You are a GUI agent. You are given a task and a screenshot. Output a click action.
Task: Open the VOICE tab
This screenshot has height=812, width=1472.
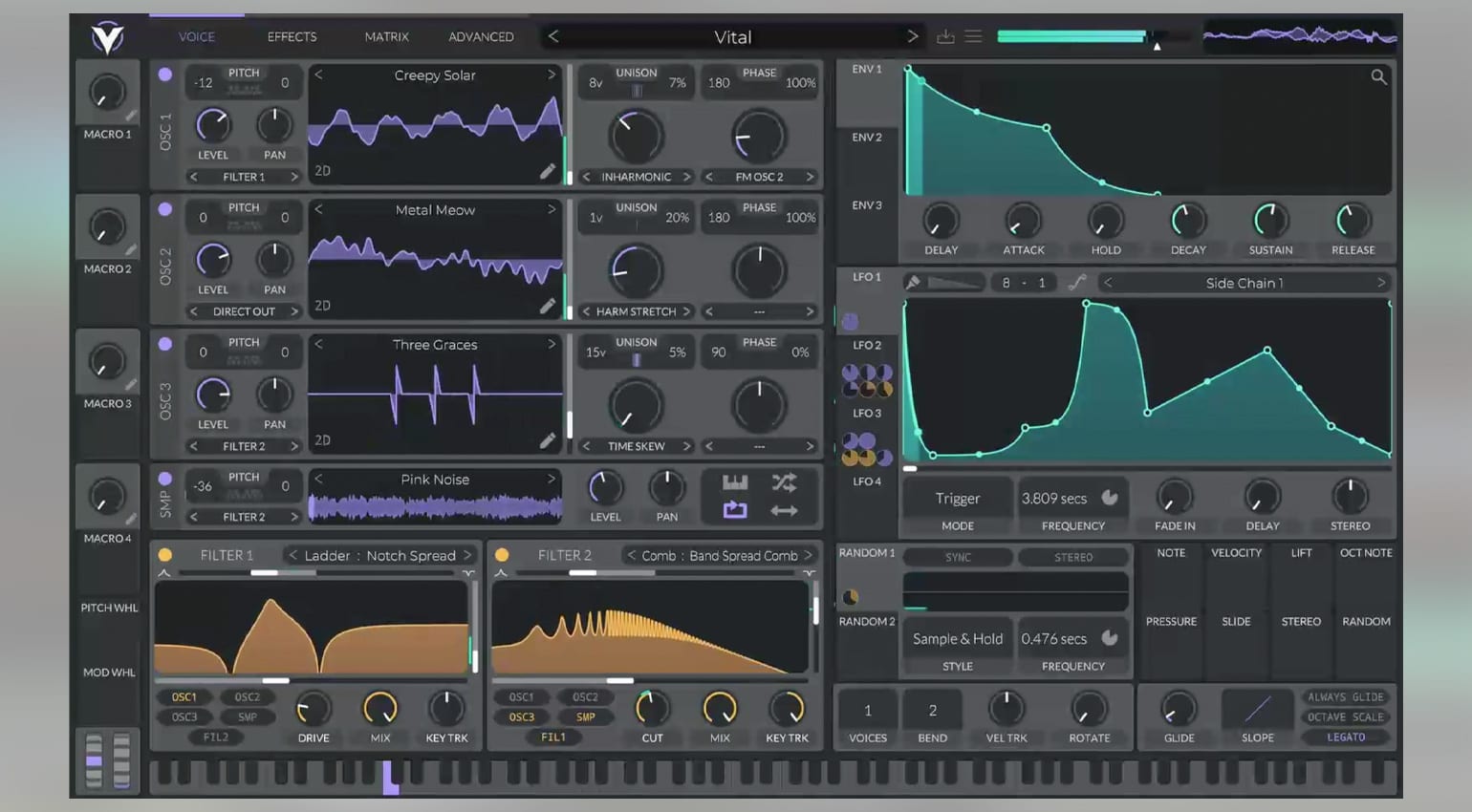click(197, 36)
